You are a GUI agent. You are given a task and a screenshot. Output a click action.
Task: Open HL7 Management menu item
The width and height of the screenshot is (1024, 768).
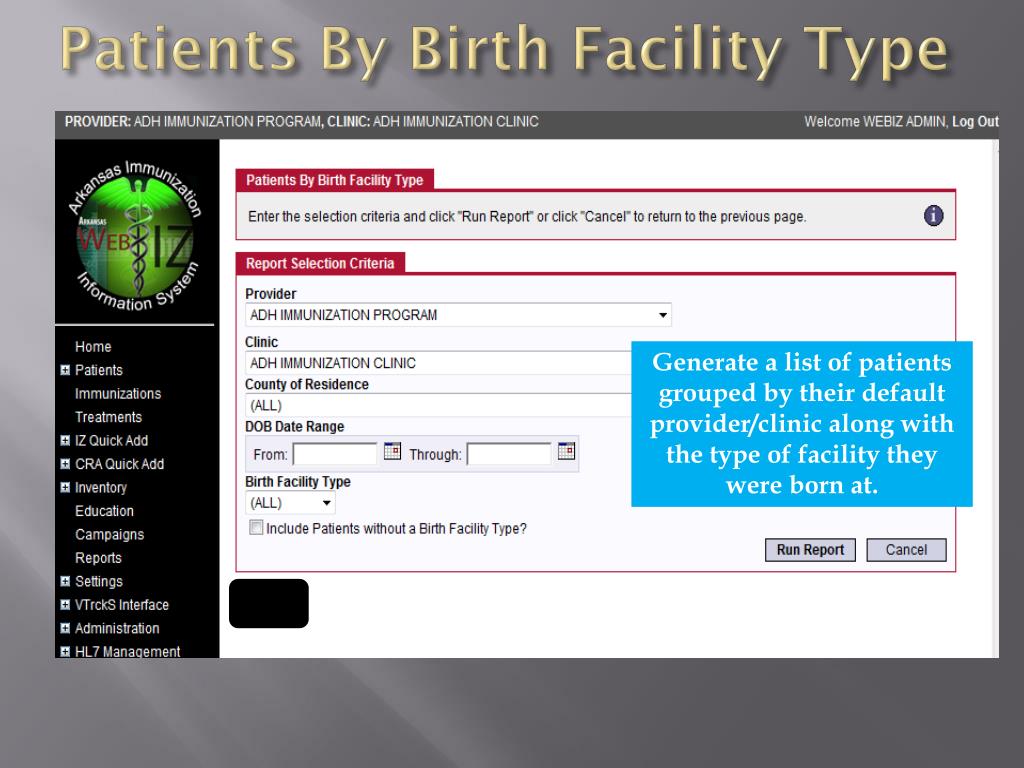click(x=127, y=651)
